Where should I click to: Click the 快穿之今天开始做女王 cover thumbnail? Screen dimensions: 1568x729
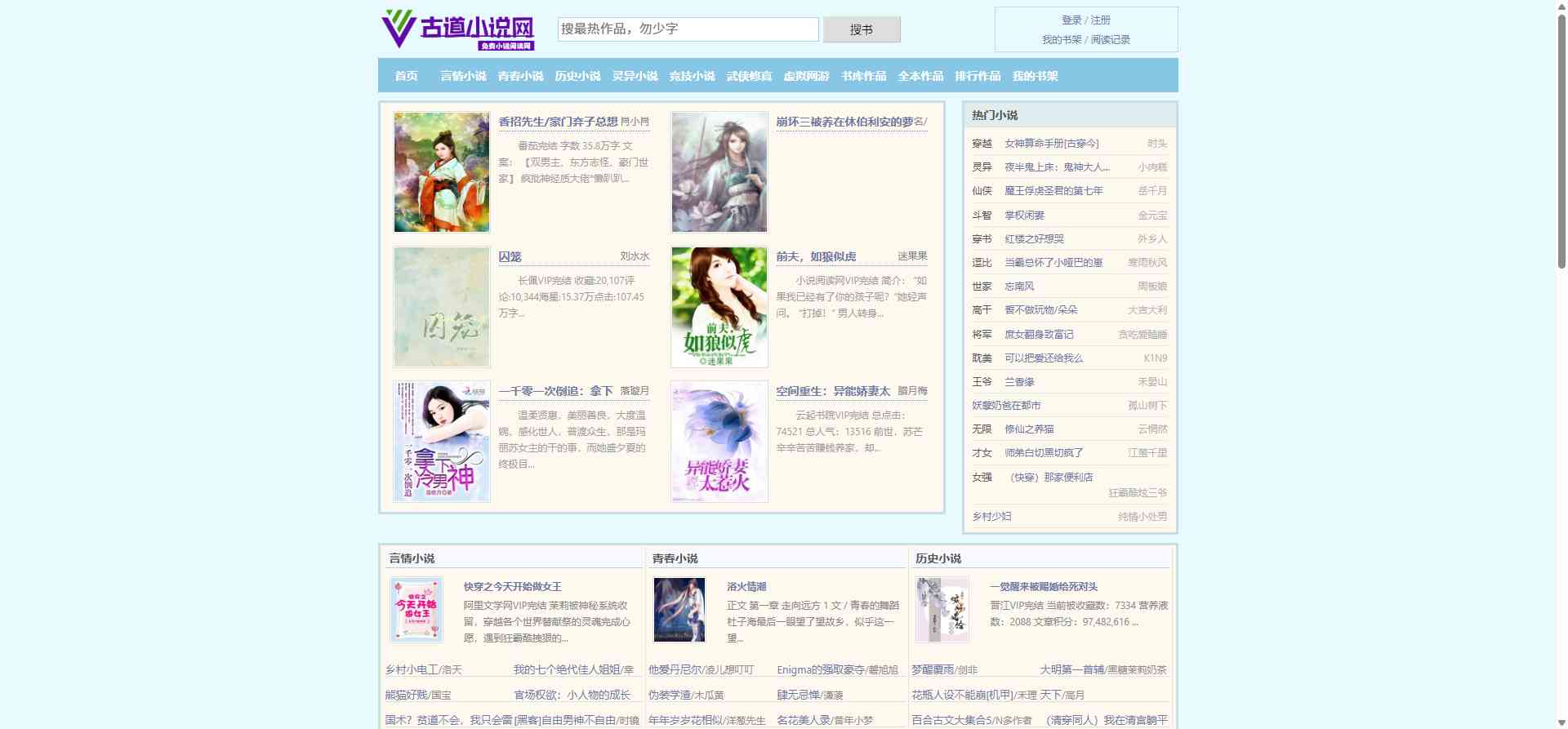(416, 610)
